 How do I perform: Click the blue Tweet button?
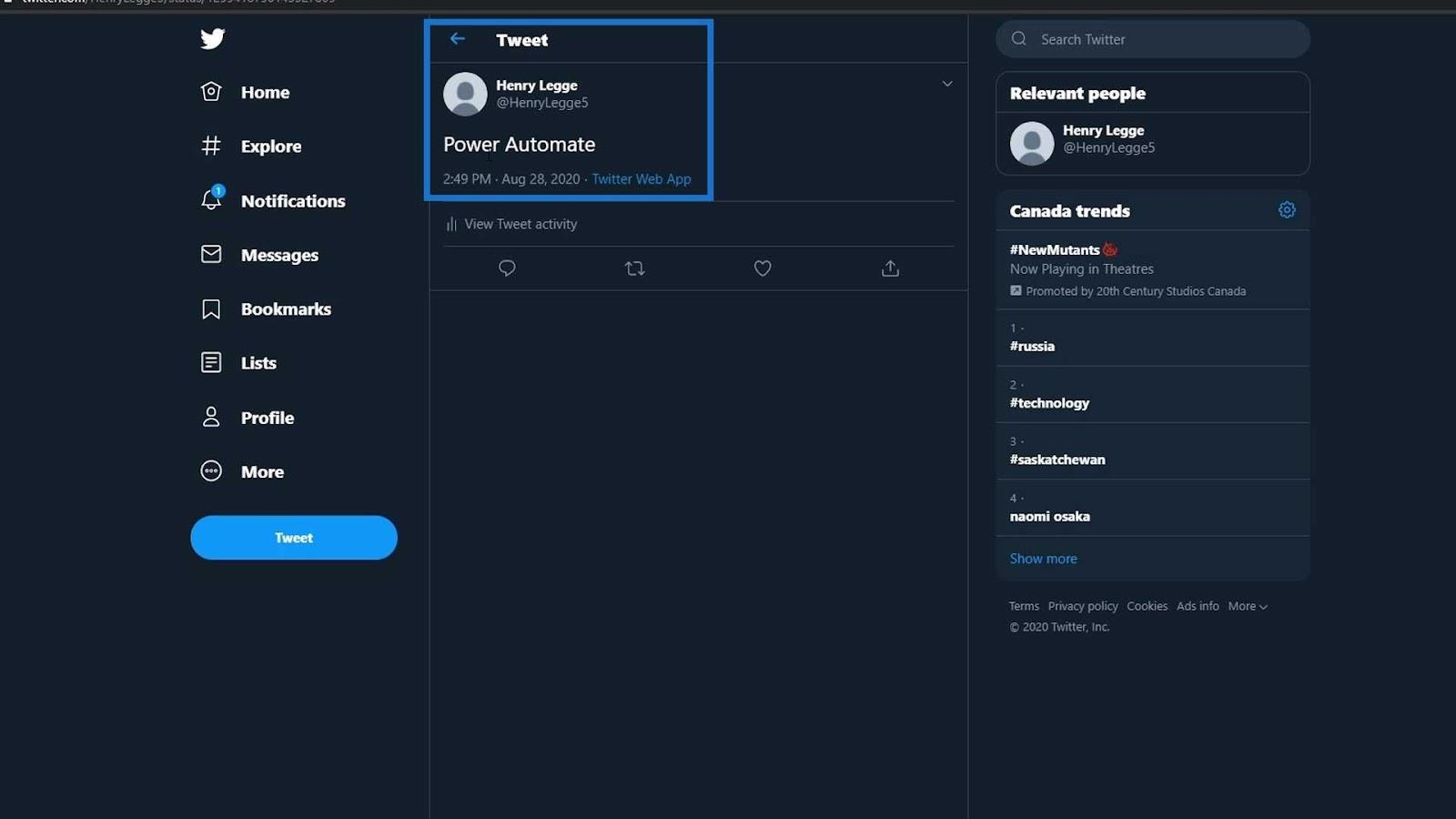[294, 538]
